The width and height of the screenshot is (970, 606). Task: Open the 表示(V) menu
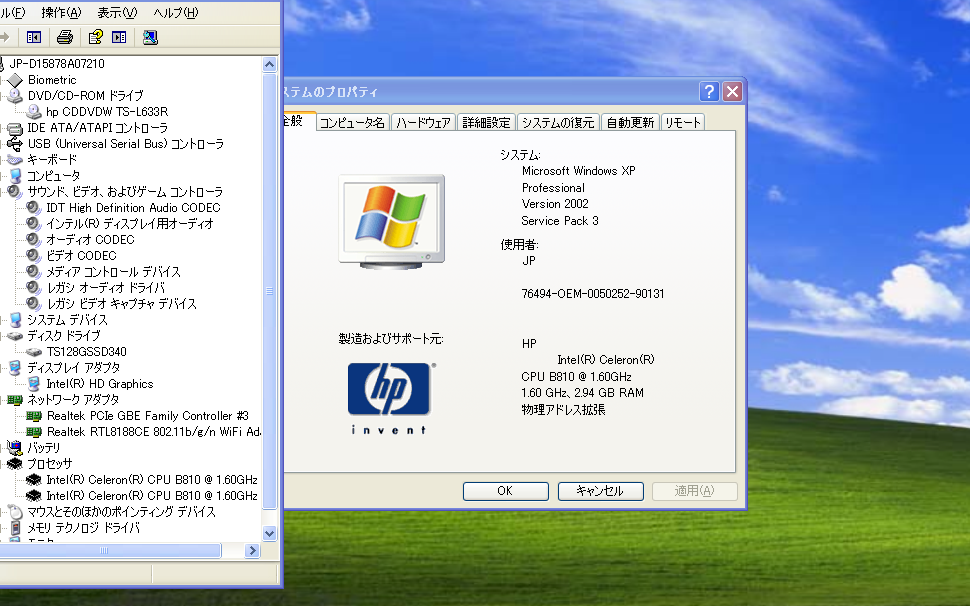(x=117, y=12)
